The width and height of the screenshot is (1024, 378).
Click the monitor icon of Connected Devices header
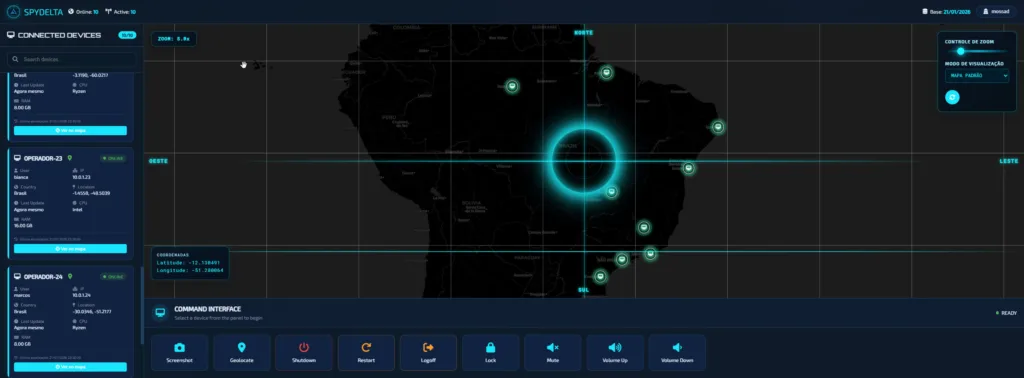[10, 35]
